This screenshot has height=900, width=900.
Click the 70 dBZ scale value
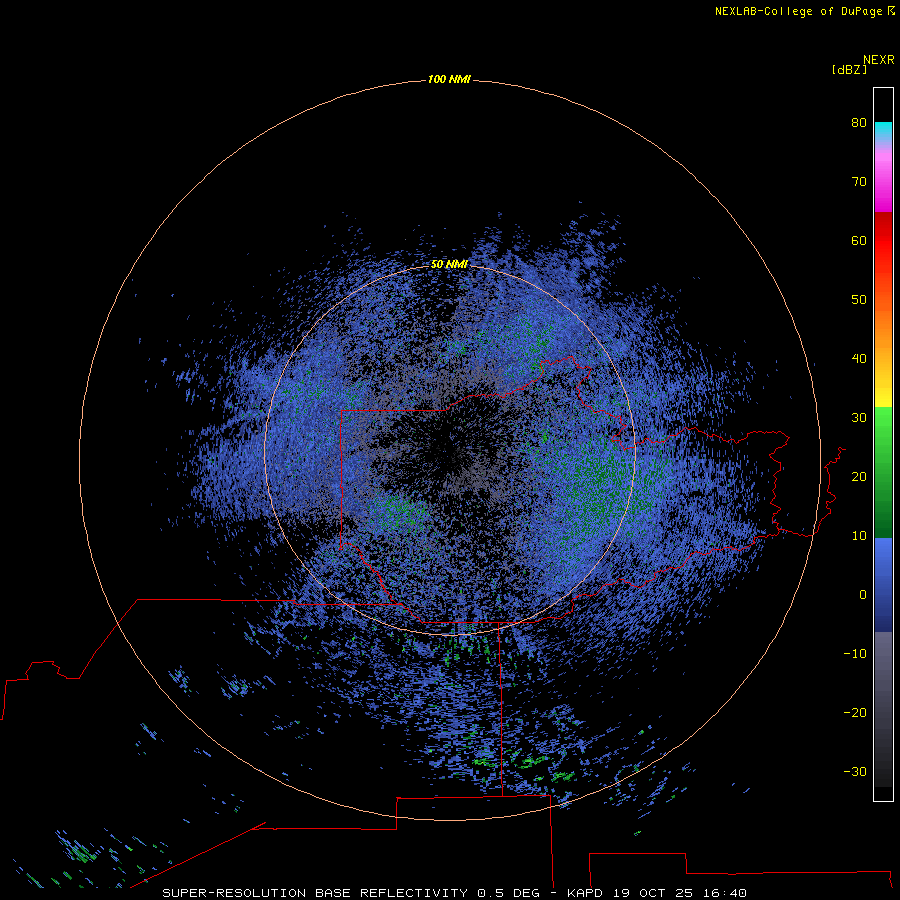click(859, 181)
